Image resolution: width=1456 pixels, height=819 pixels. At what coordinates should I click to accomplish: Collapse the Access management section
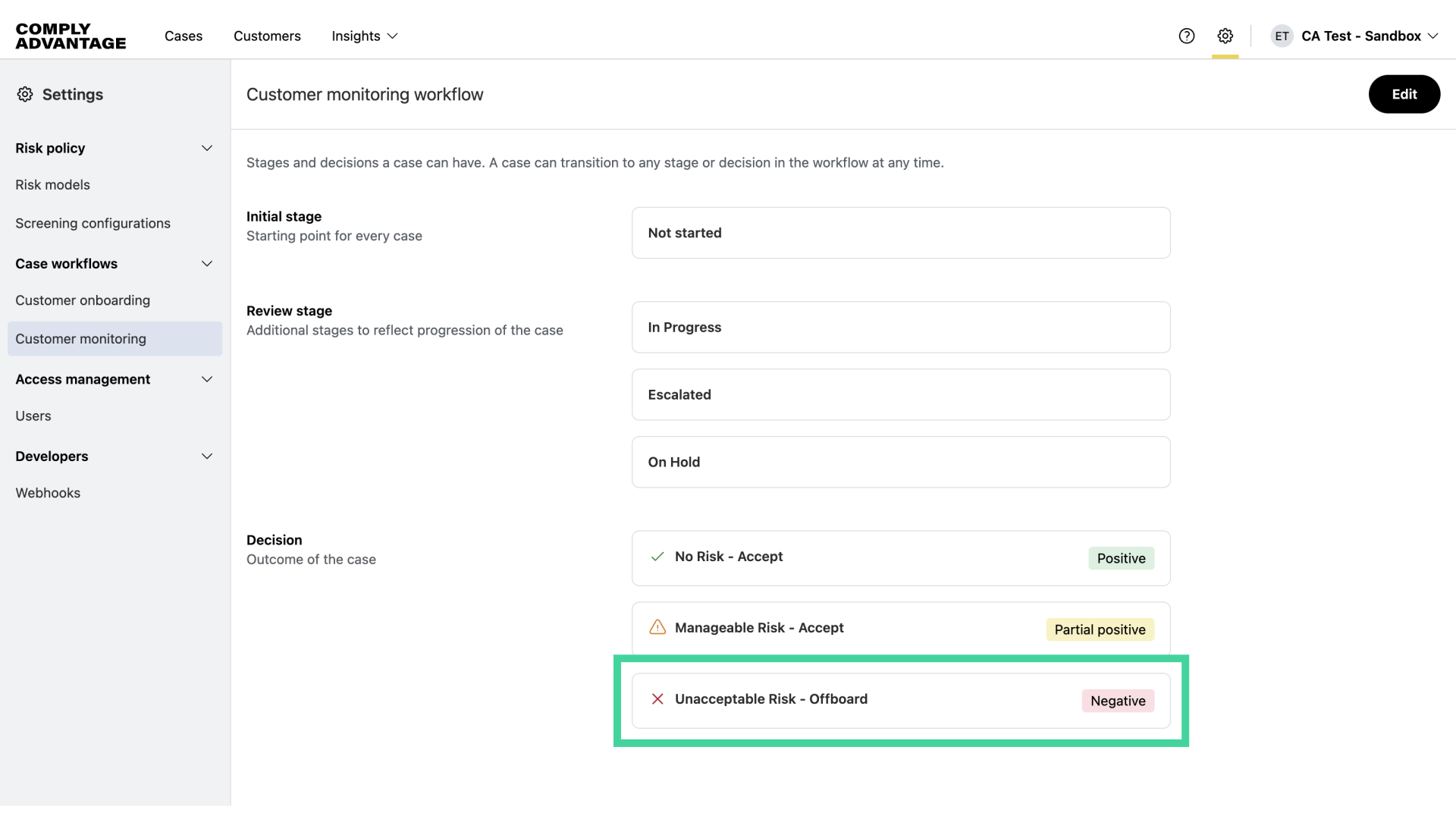point(206,379)
